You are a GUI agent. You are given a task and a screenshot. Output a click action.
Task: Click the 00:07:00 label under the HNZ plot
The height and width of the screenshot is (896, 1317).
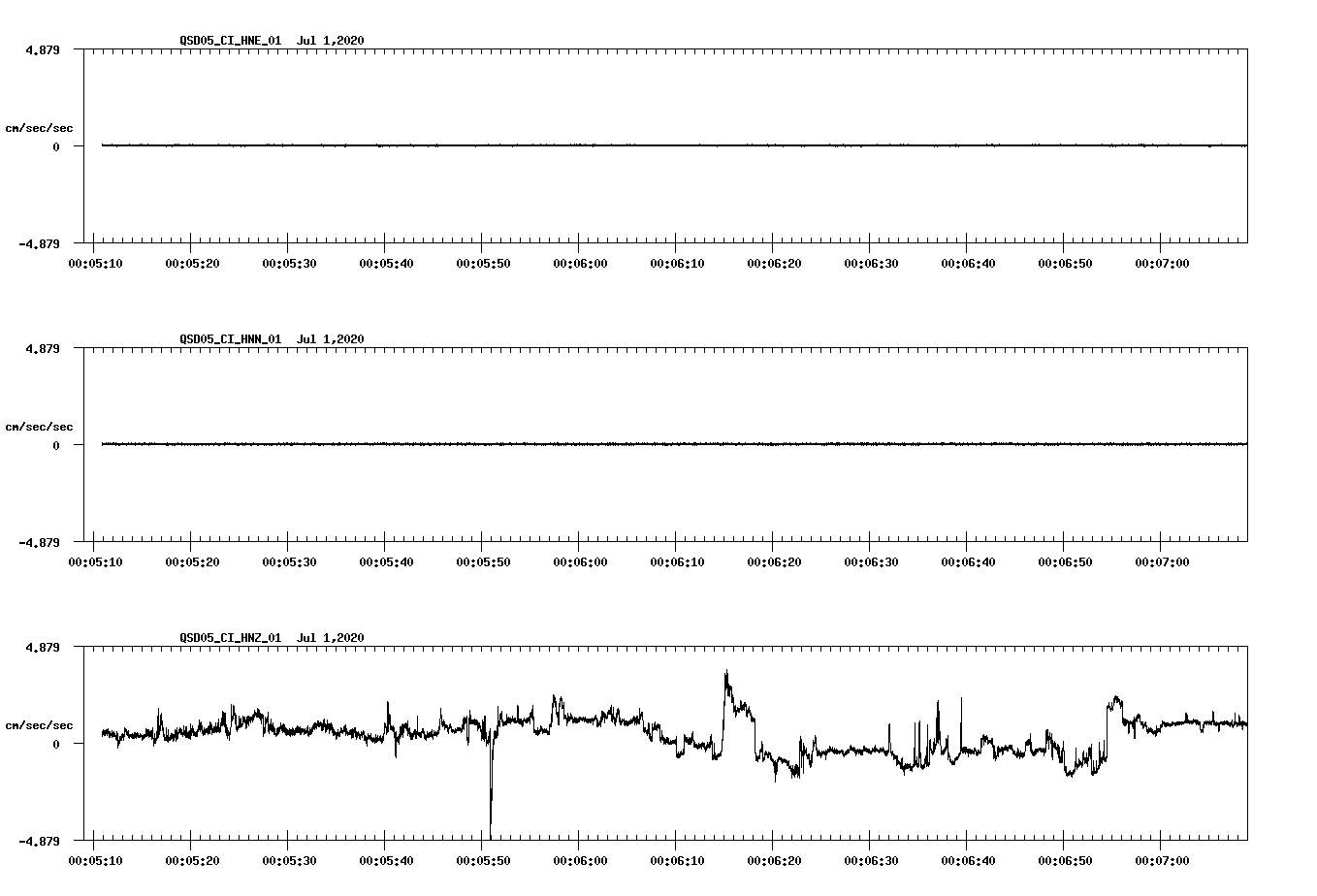[x=1162, y=860]
